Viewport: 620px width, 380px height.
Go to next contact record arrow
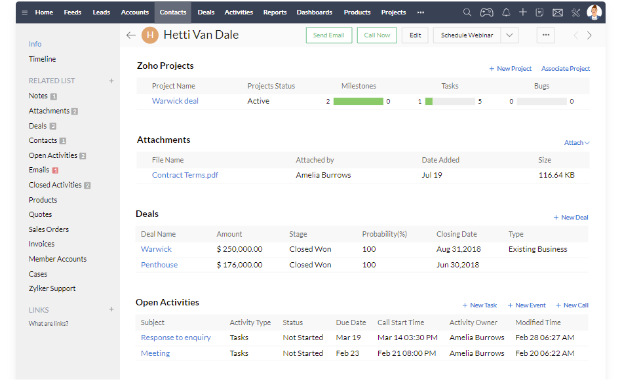tap(589, 35)
